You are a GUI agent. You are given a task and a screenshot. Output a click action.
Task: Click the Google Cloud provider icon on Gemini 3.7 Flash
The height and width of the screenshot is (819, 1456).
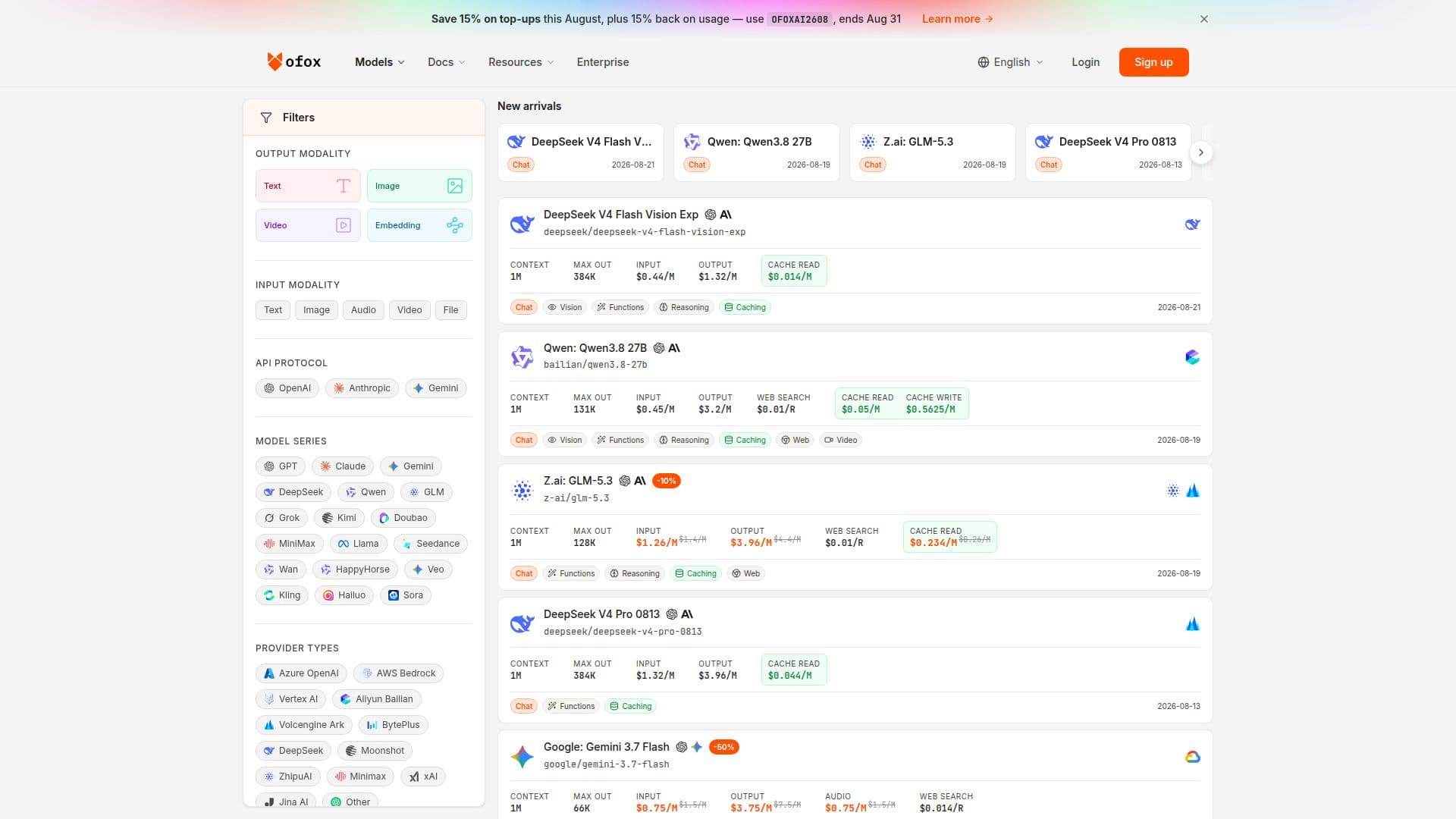click(x=1193, y=757)
